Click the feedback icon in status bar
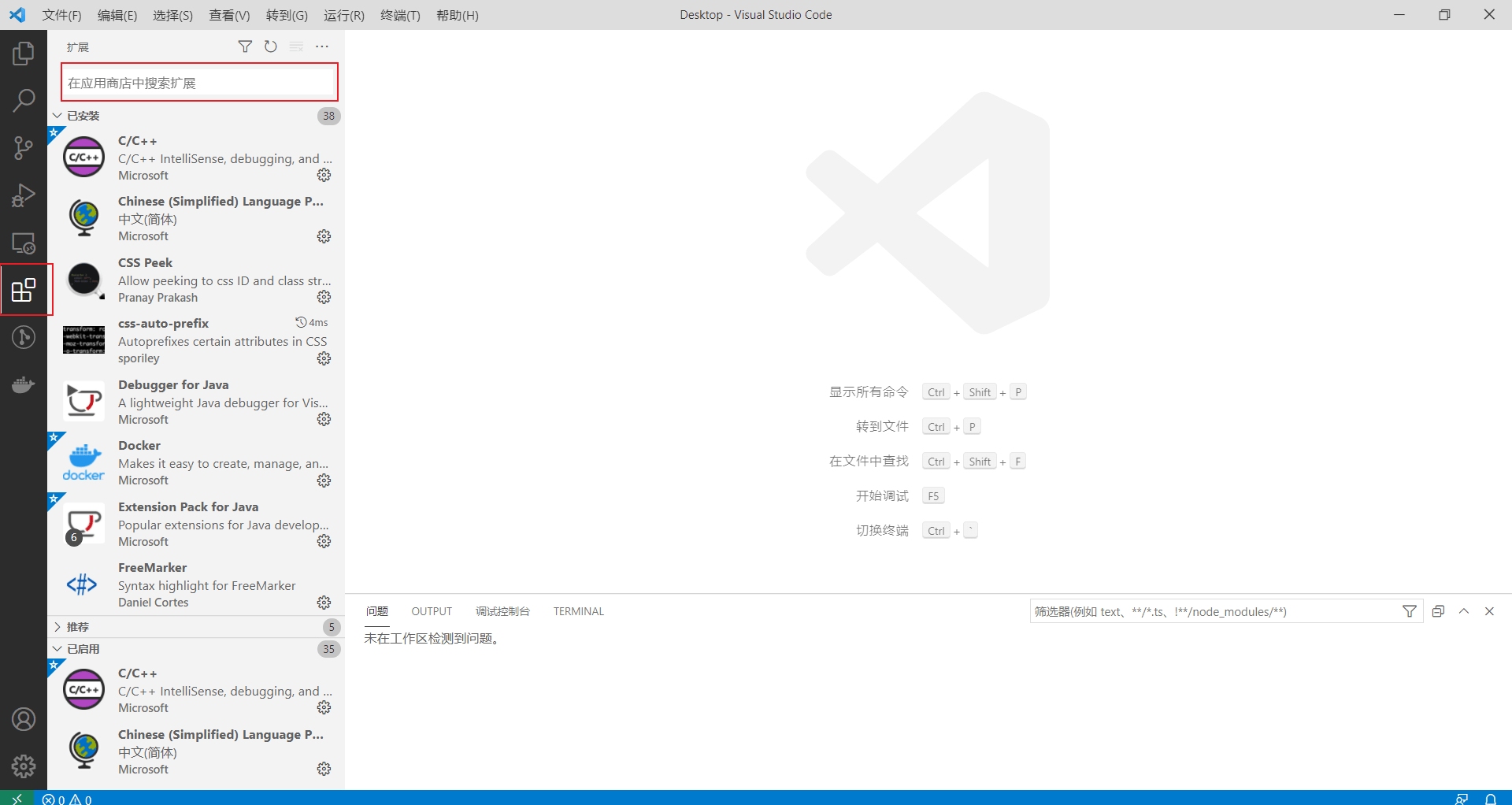This screenshot has height=805, width=1512. 1462,799
